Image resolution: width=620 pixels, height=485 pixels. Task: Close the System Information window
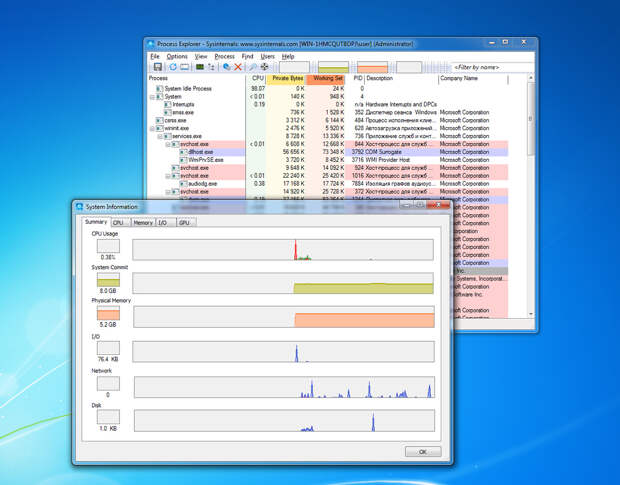[438, 205]
